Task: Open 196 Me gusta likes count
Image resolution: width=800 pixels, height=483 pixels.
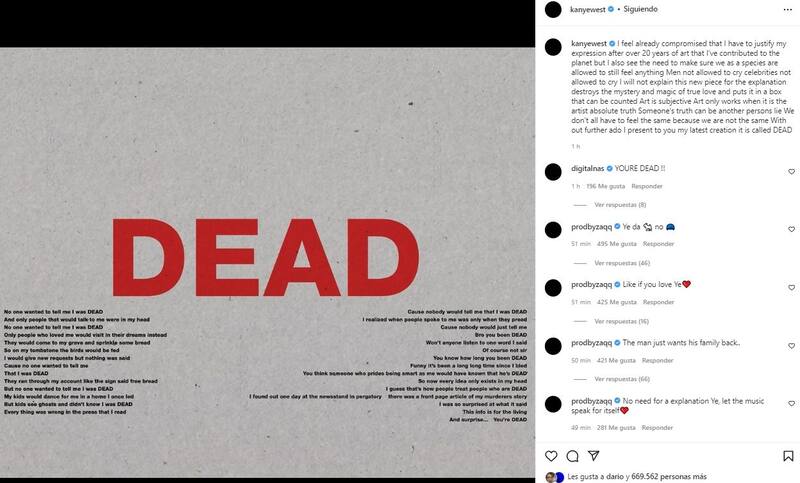Action: pyautogui.click(x=606, y=186)
